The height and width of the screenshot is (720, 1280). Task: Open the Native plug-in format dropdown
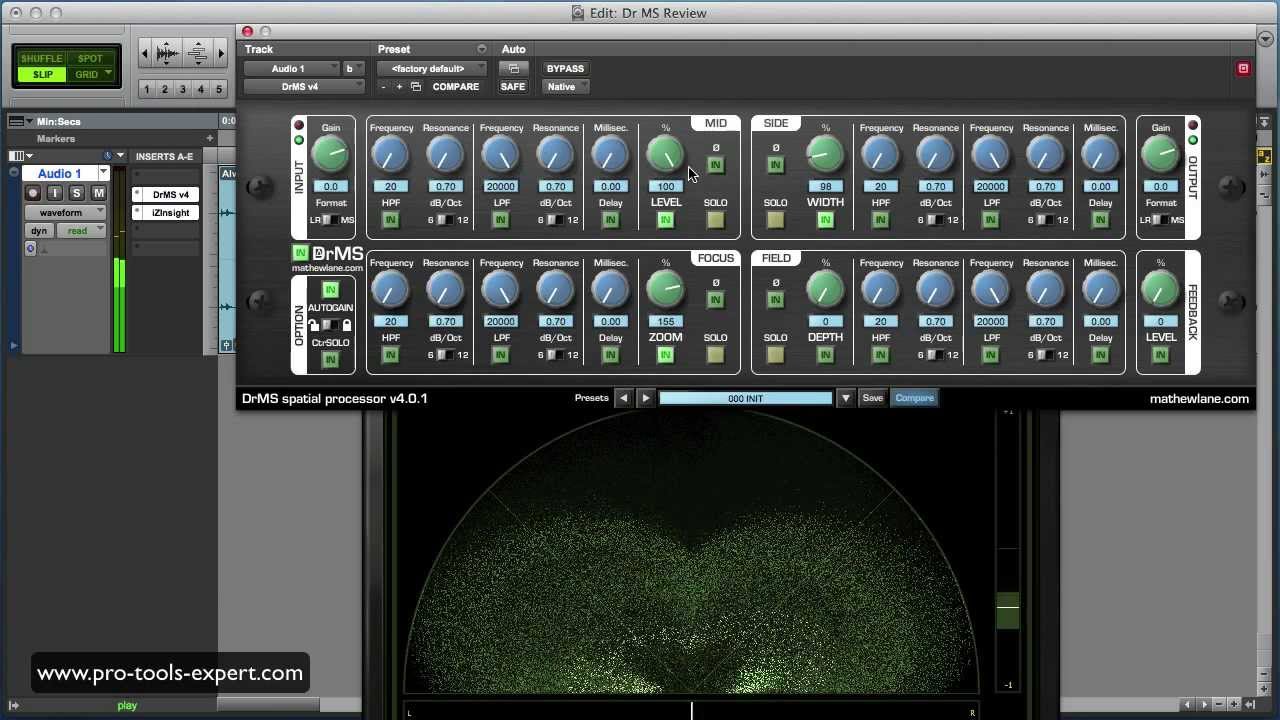click(566, 87)
